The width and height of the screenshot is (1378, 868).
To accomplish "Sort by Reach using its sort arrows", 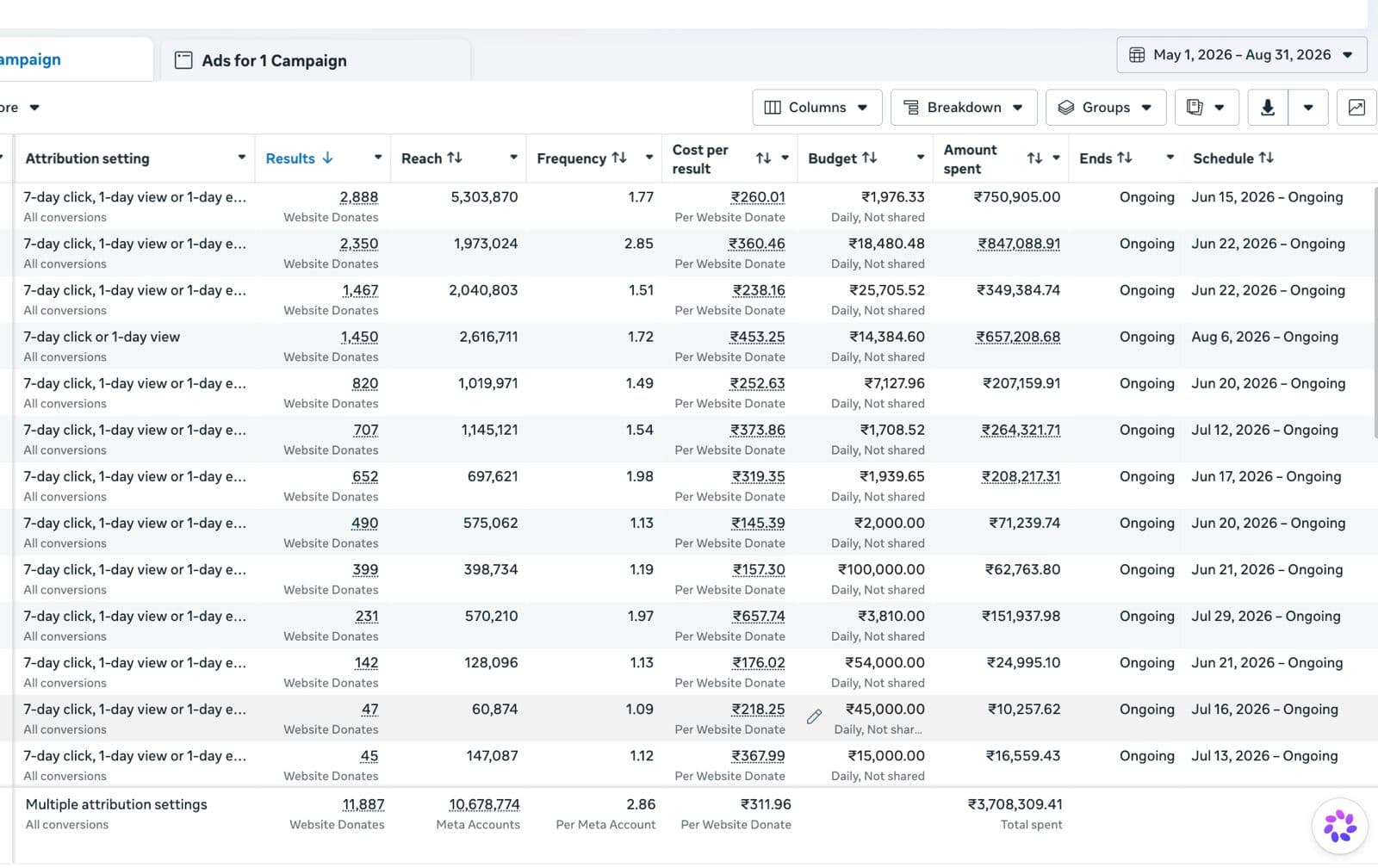I will click(455, 158).
